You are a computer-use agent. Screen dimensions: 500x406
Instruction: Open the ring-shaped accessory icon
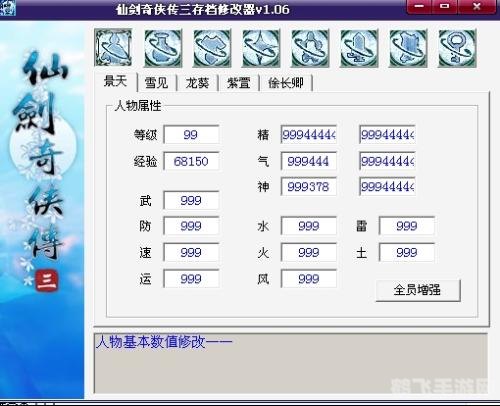(457, 48)
